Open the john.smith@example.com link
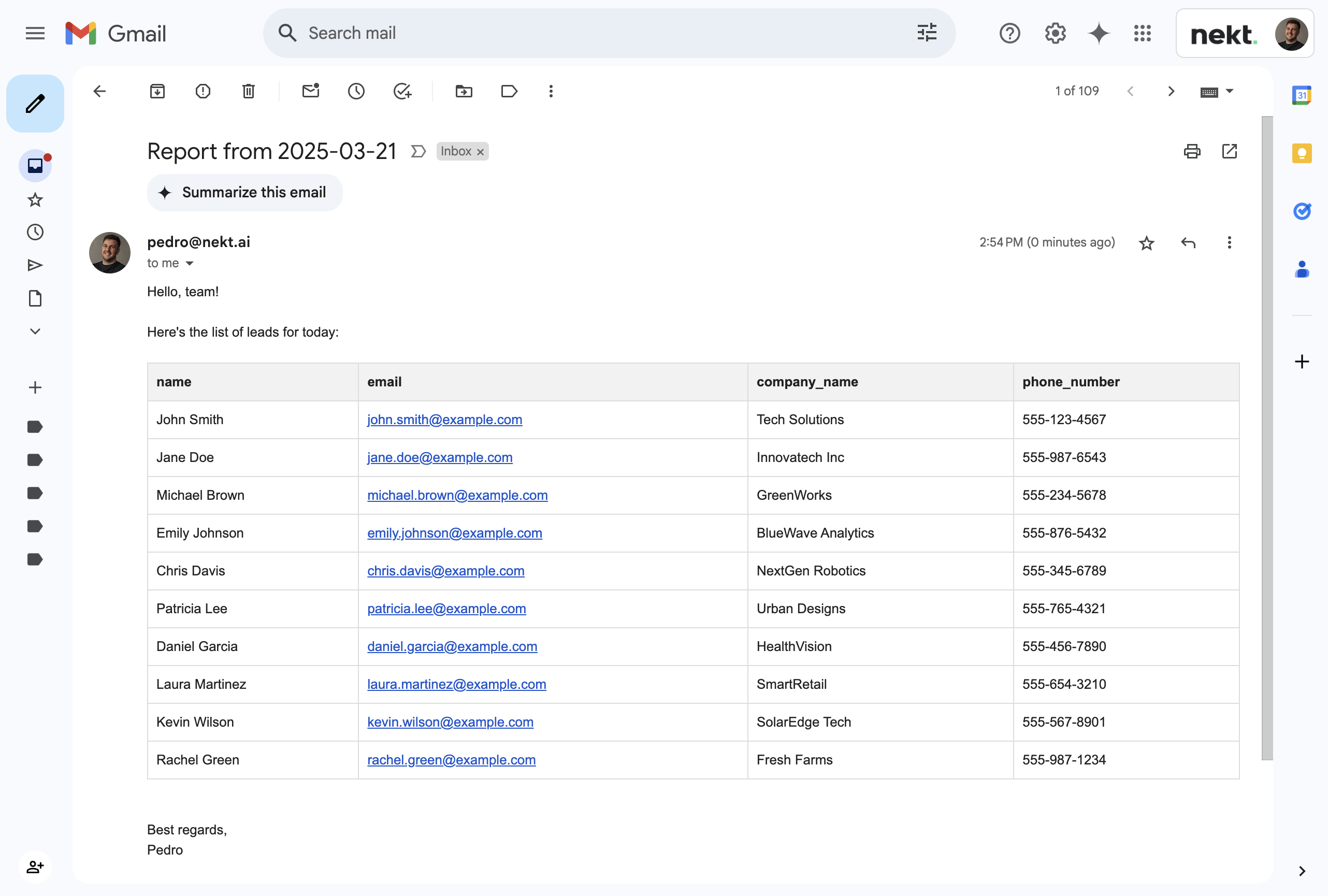 point(444,420)
